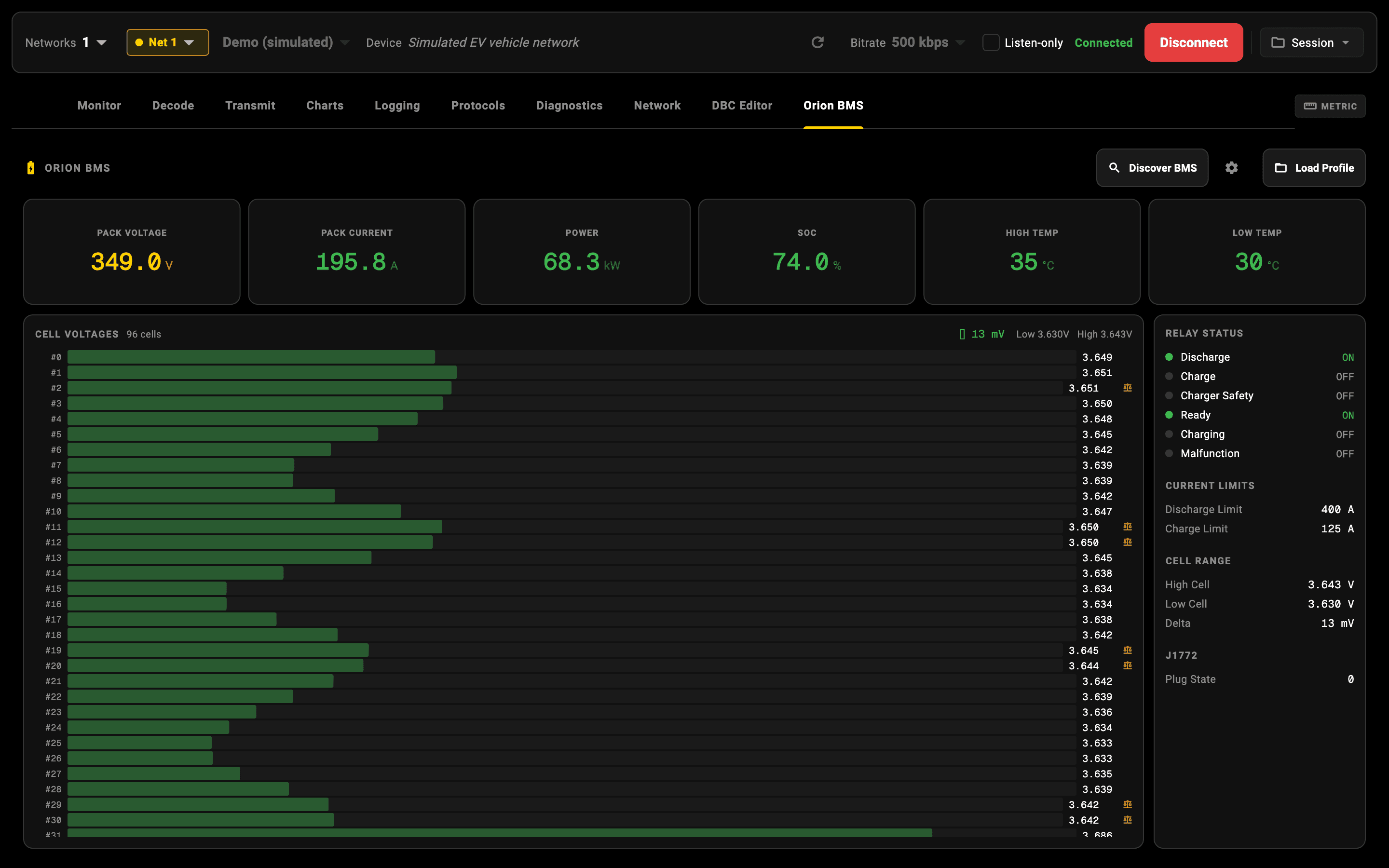
Task: Click the cell #25 voltage bar
Action: (x=139, y=743)
